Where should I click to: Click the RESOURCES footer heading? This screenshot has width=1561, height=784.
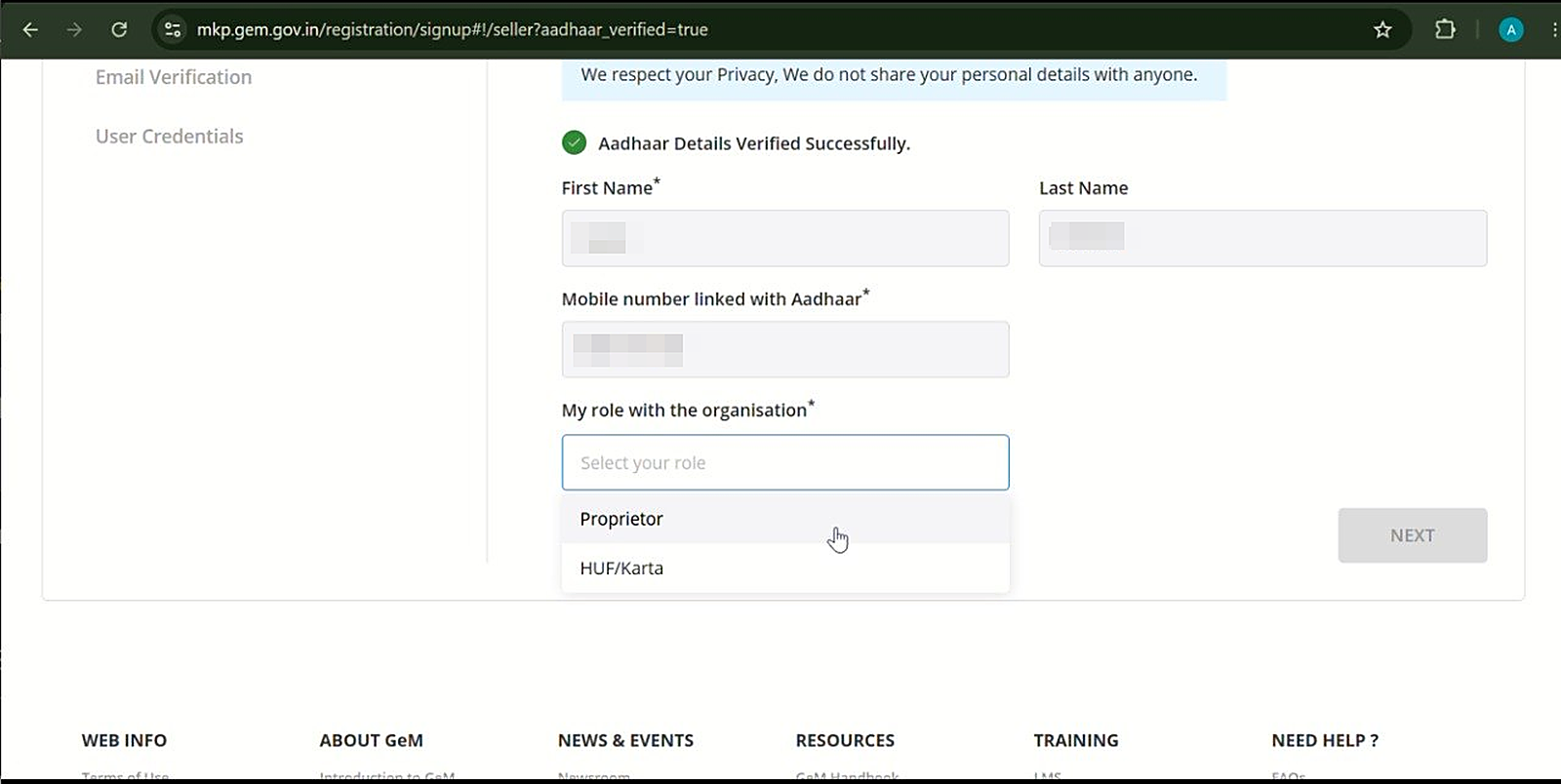845,740
